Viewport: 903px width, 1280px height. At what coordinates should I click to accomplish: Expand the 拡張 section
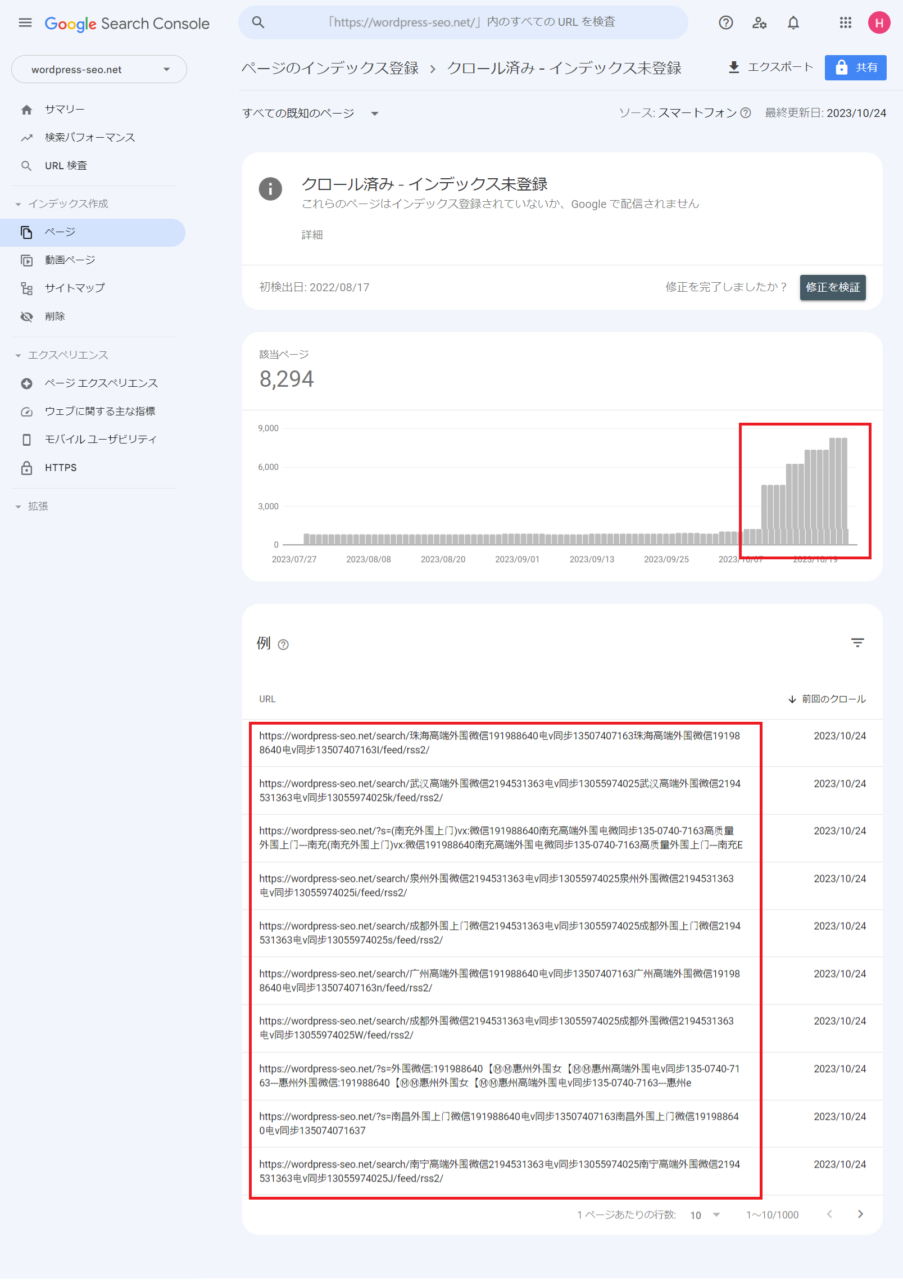31,506
